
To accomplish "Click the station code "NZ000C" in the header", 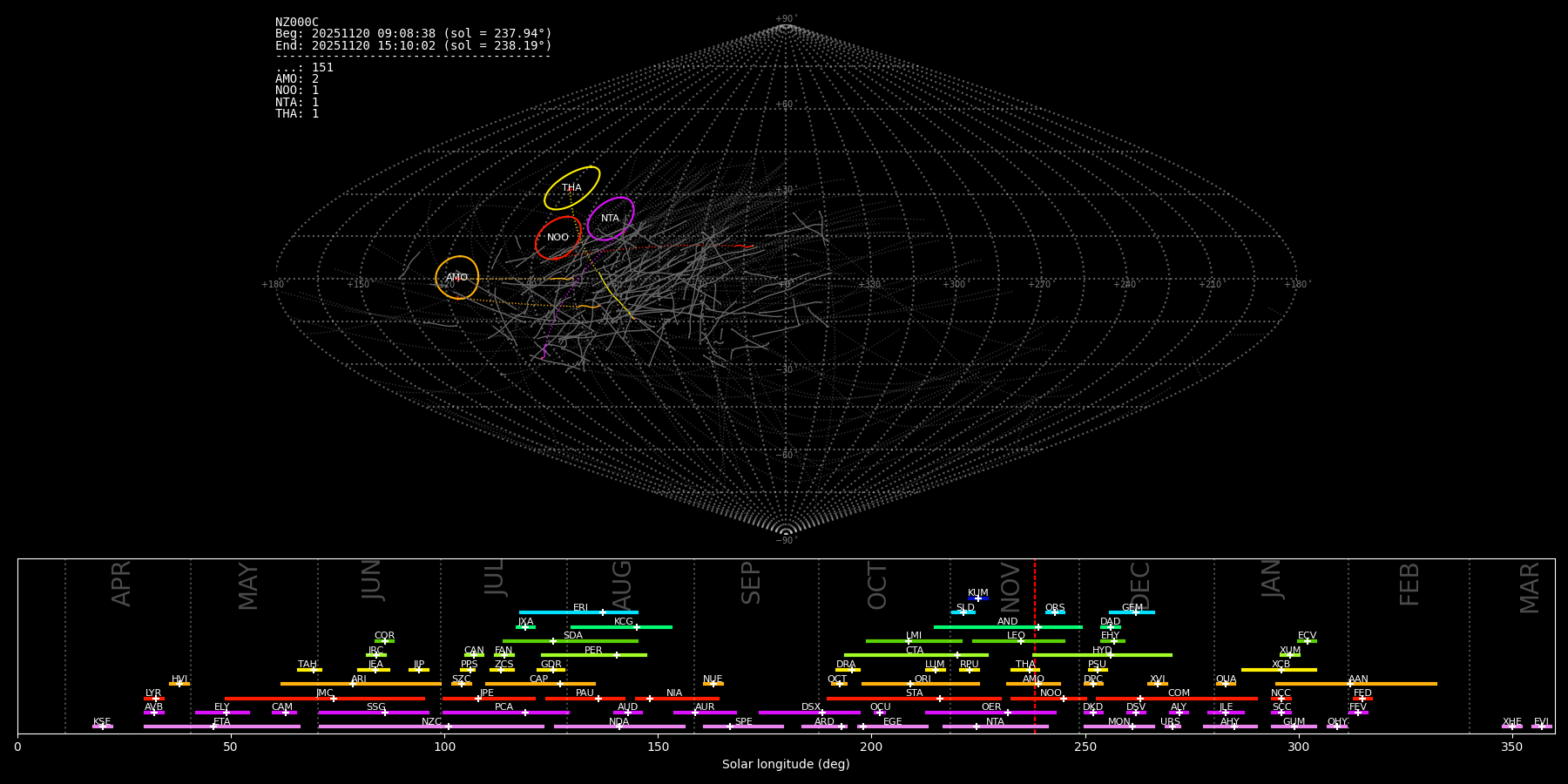I will pyautogui.click(x=297, y=23).
